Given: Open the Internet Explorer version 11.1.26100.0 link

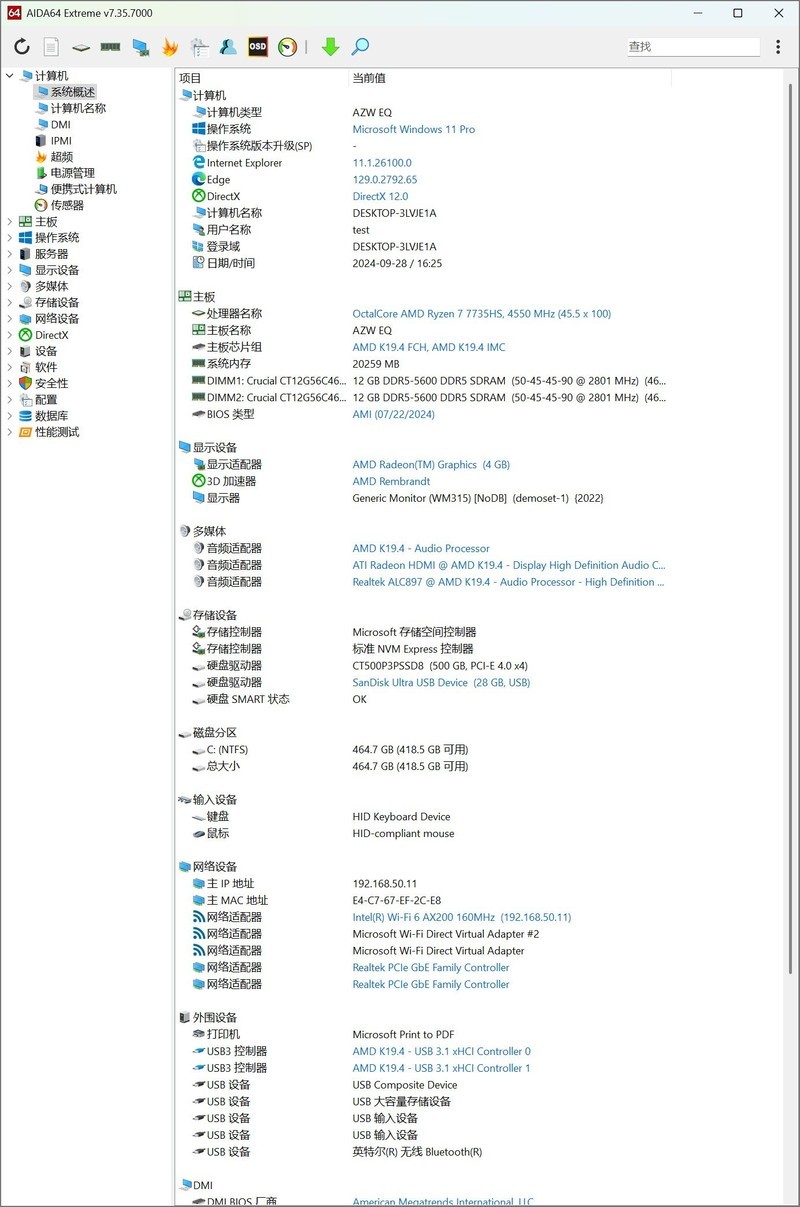Looking at the screenshot, I should coord(382,163).
